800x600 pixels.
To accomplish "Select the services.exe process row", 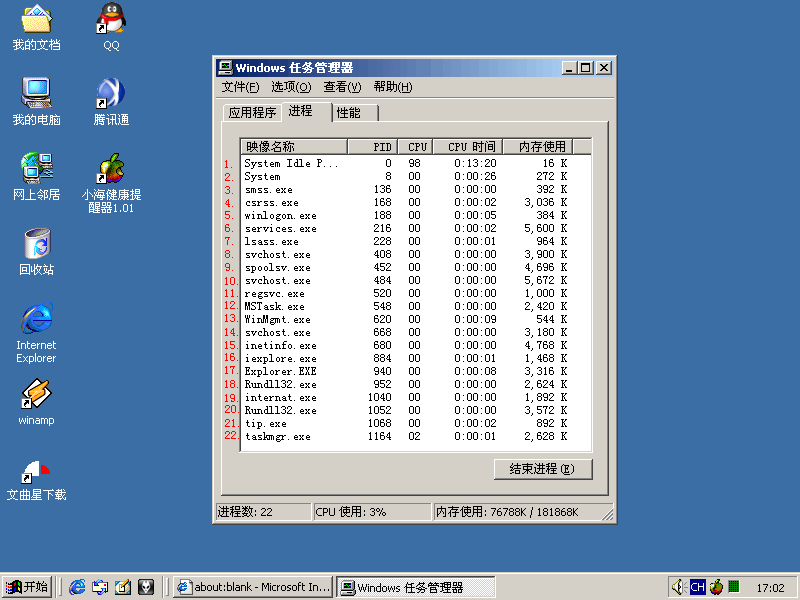I will 416,229.
